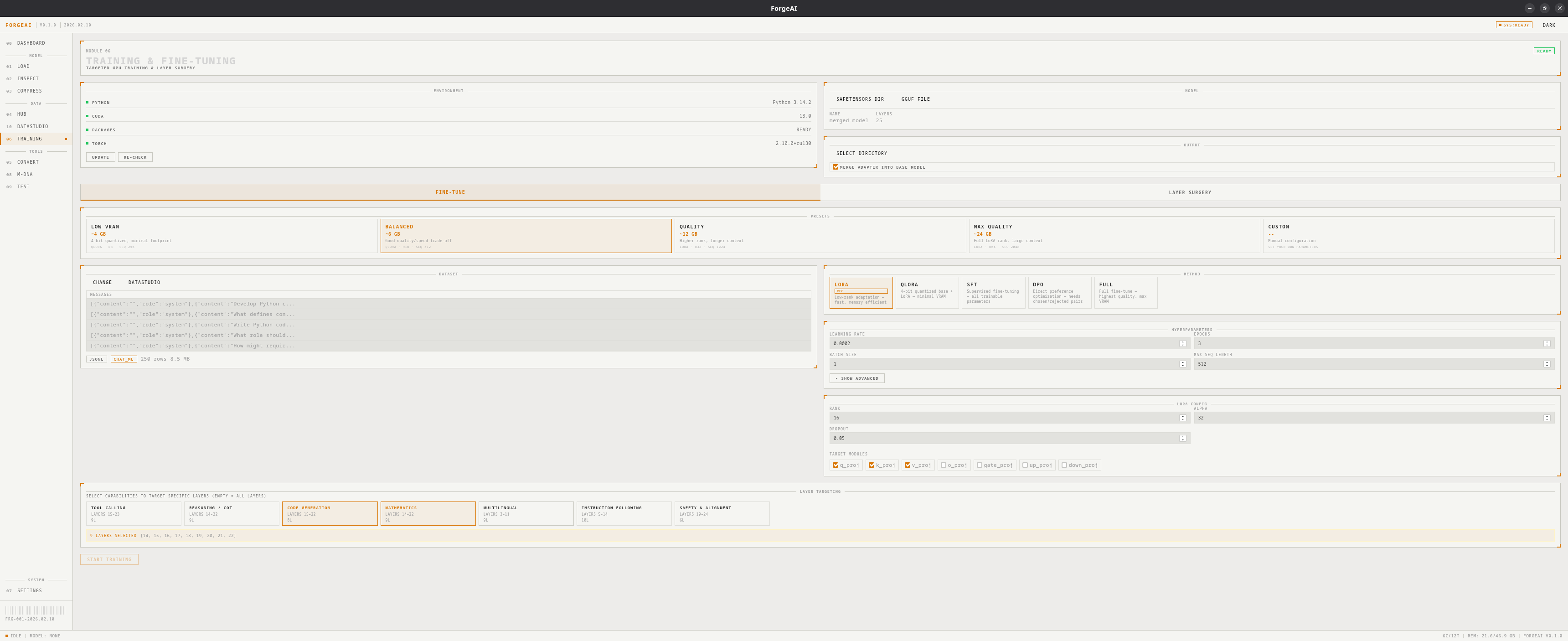Enable the o_proj target module checkbox

[944, 465]
